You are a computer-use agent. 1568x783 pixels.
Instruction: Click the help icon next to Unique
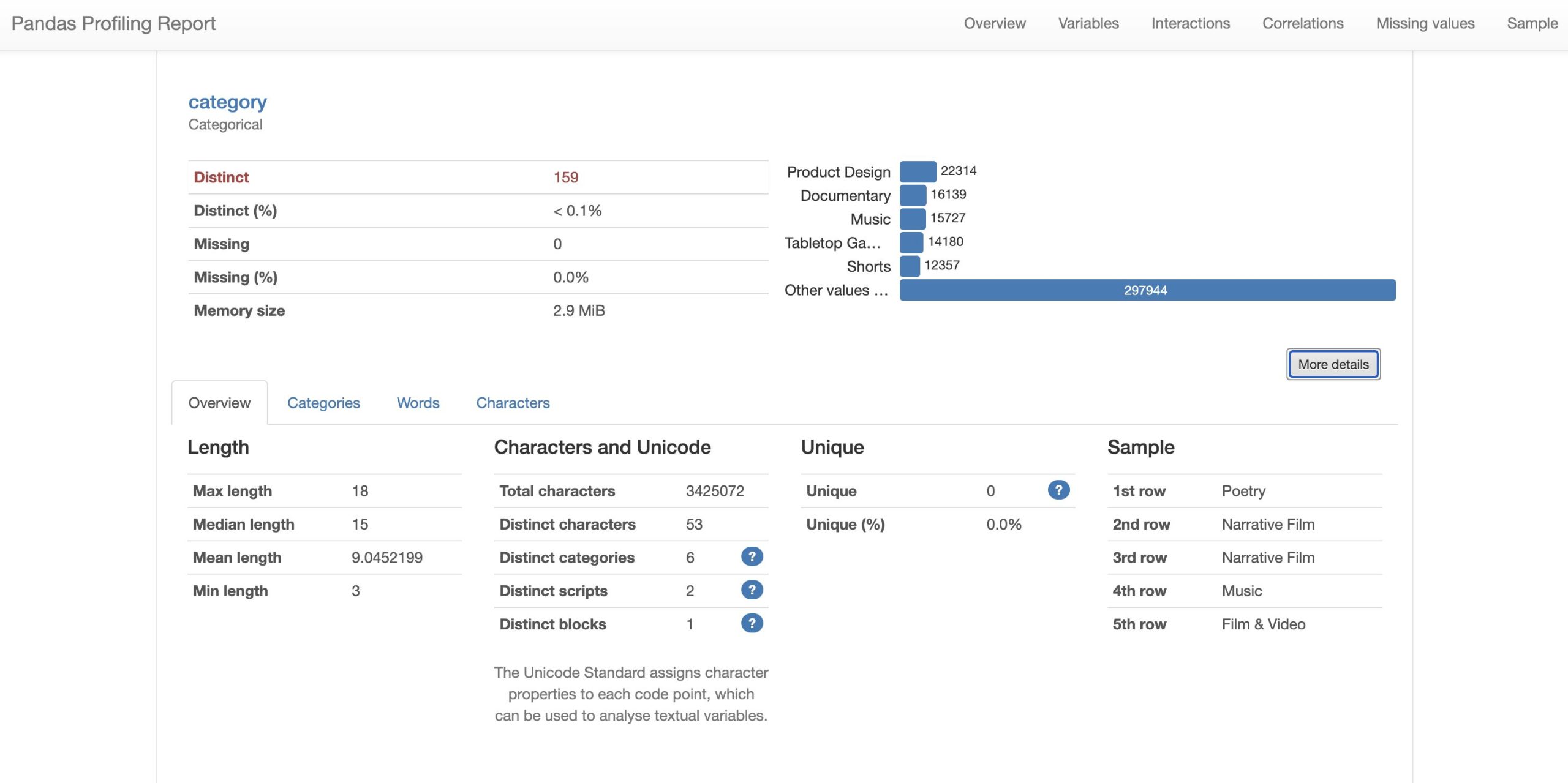click(x=1058, y=490)
